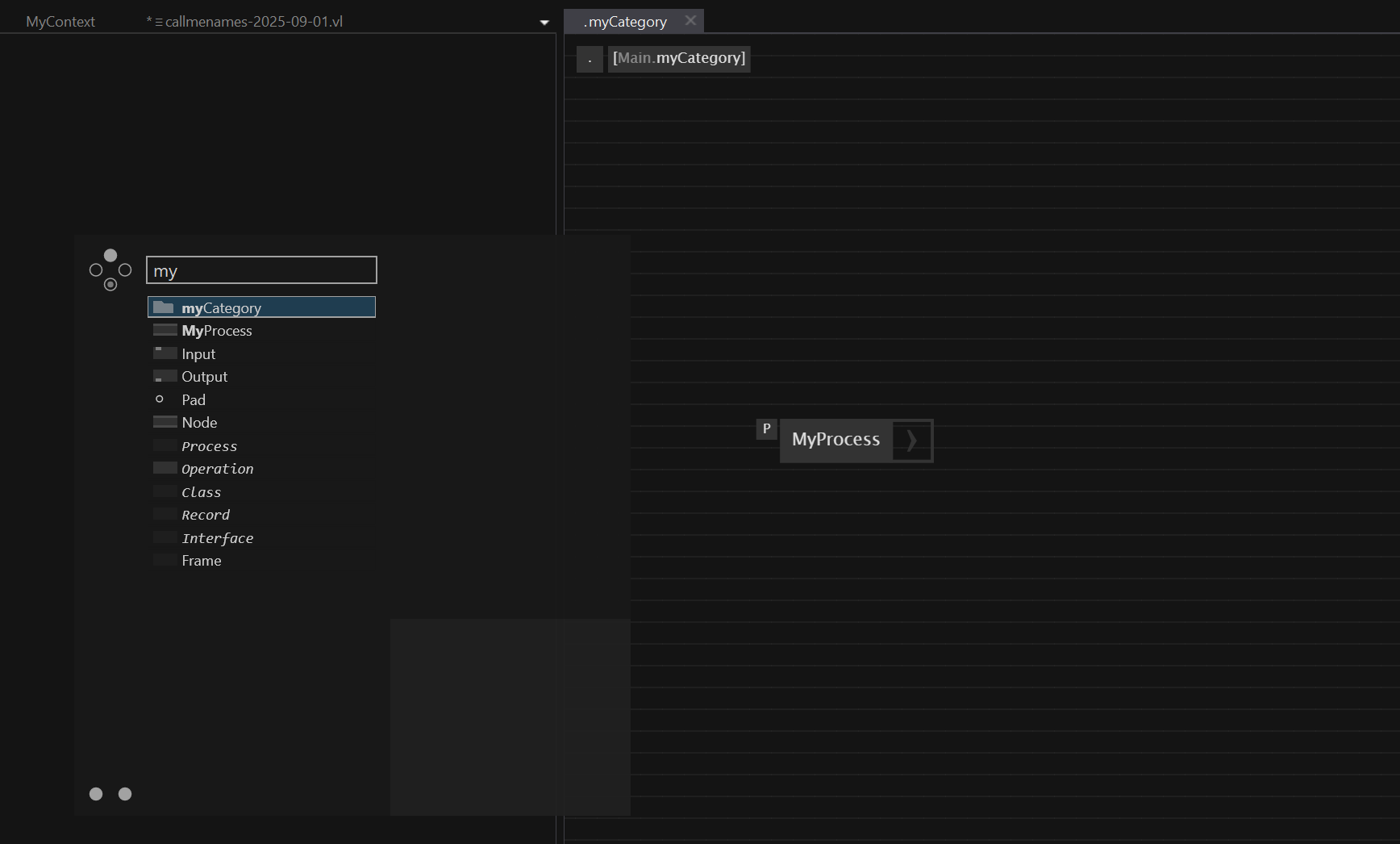
Task: Select MyProcess from the search results
Action: (217, 331)
